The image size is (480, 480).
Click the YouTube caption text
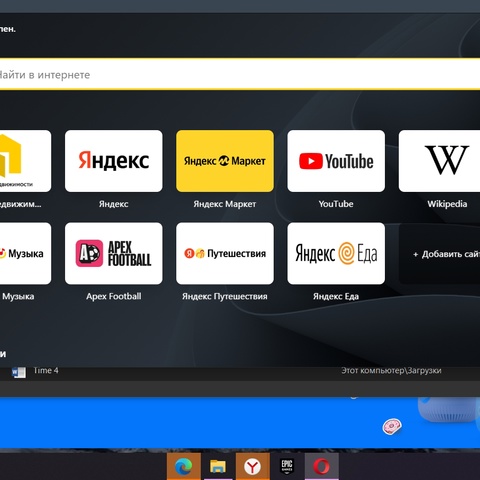(336, 204)
